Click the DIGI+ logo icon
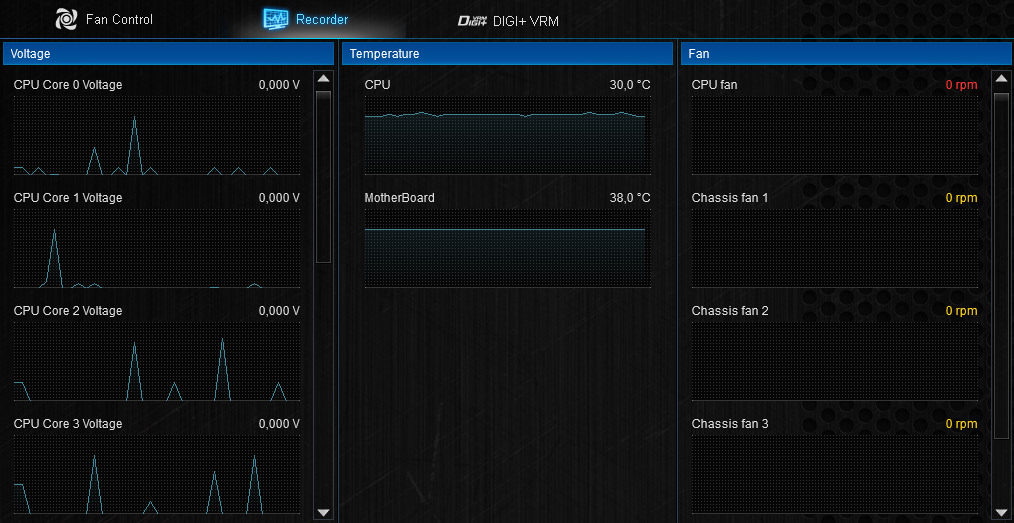The image size is (1014, 523). click(472, 21)
